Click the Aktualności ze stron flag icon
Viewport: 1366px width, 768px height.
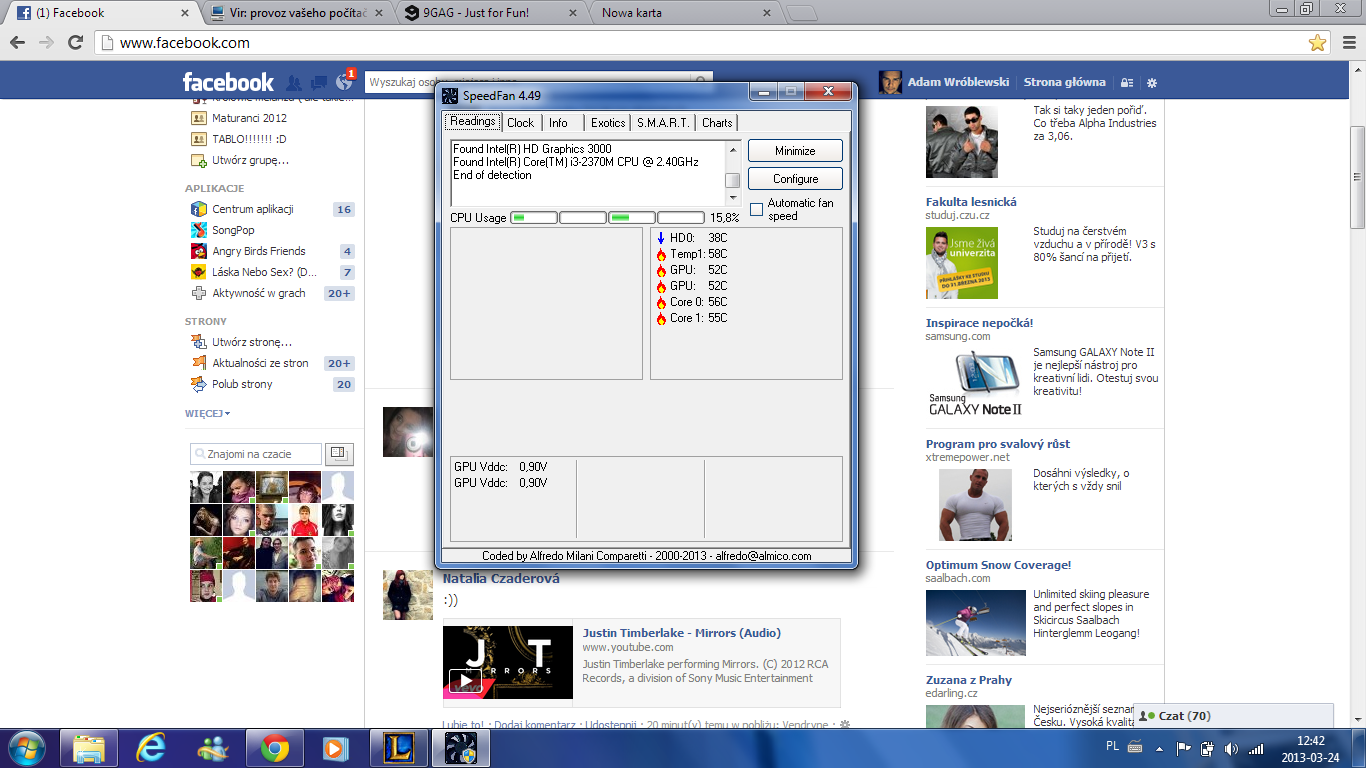pyautogui.click(x=198, y=363)
